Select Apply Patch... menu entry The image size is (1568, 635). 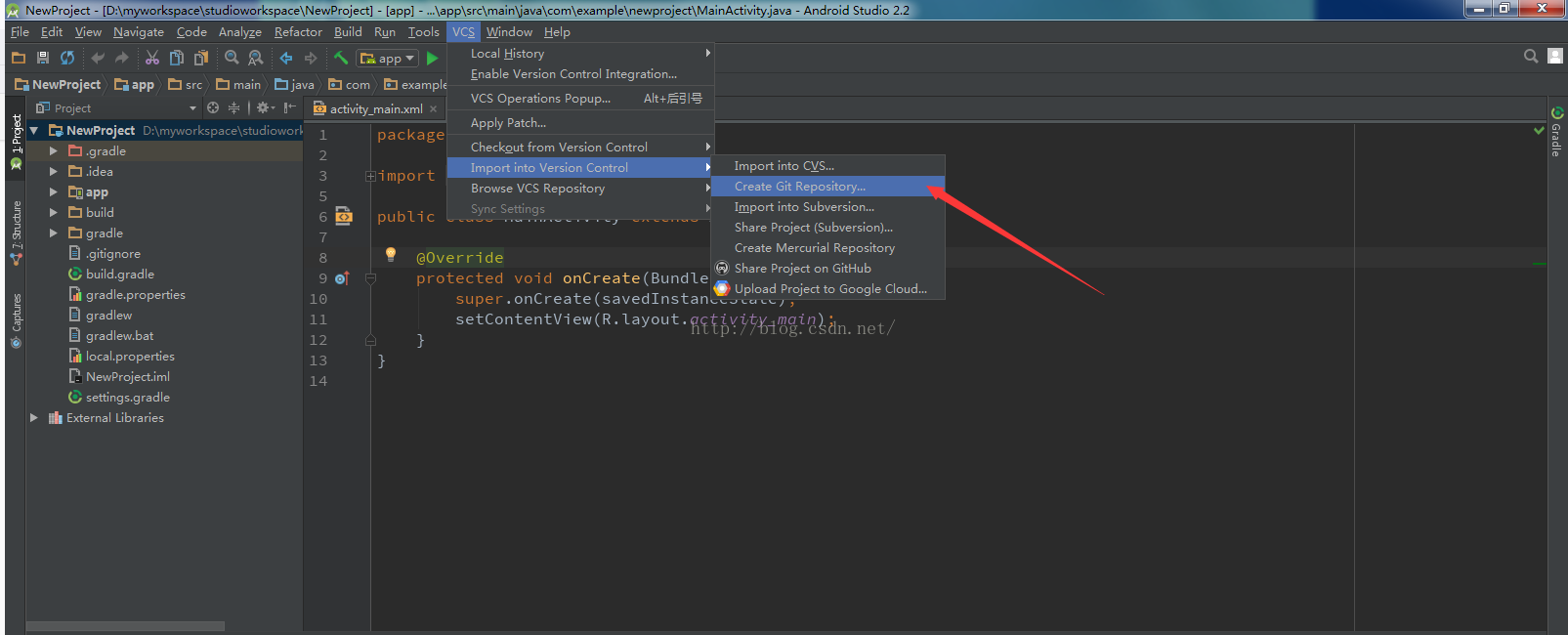point(580,123)
